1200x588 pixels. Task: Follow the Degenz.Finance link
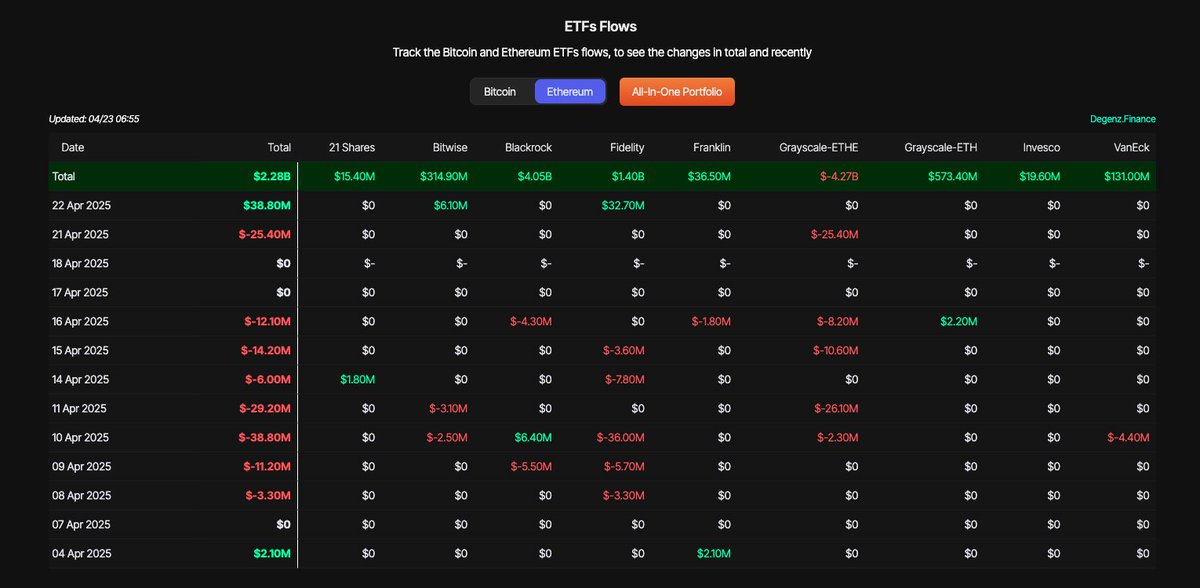(1122, 119)
